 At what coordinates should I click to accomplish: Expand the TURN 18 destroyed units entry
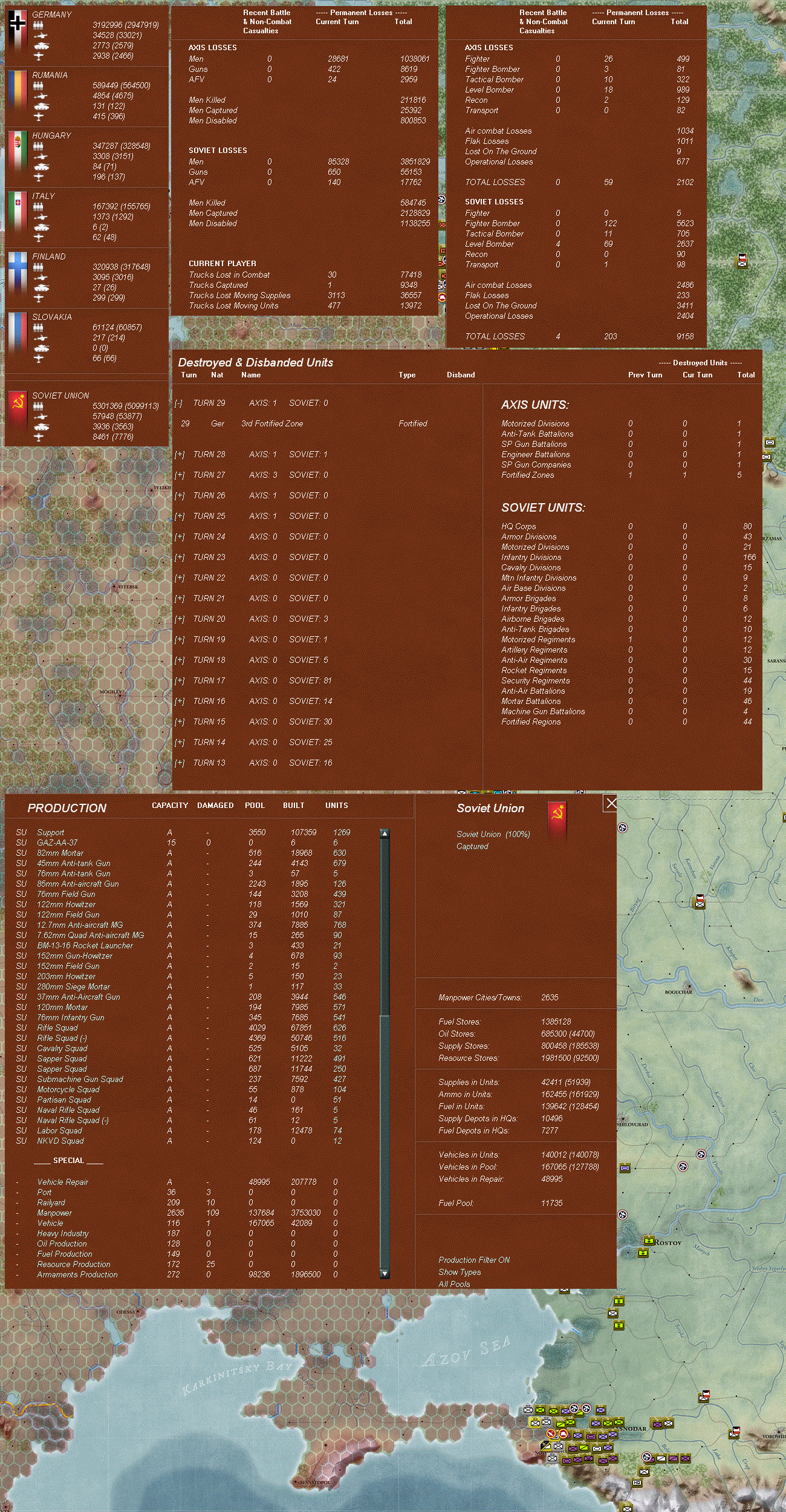[x=180, y=660]
